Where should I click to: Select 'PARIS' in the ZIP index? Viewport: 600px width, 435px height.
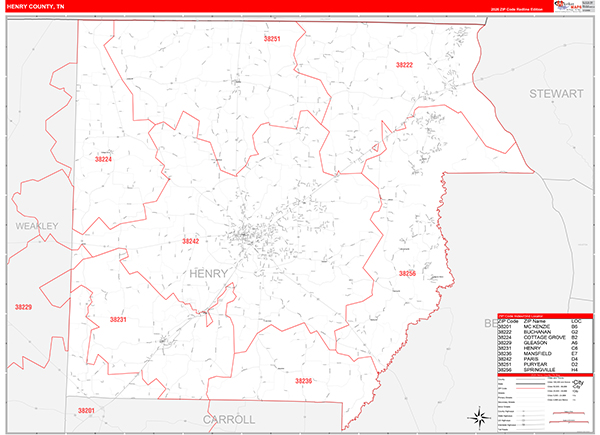pos(531,359)
